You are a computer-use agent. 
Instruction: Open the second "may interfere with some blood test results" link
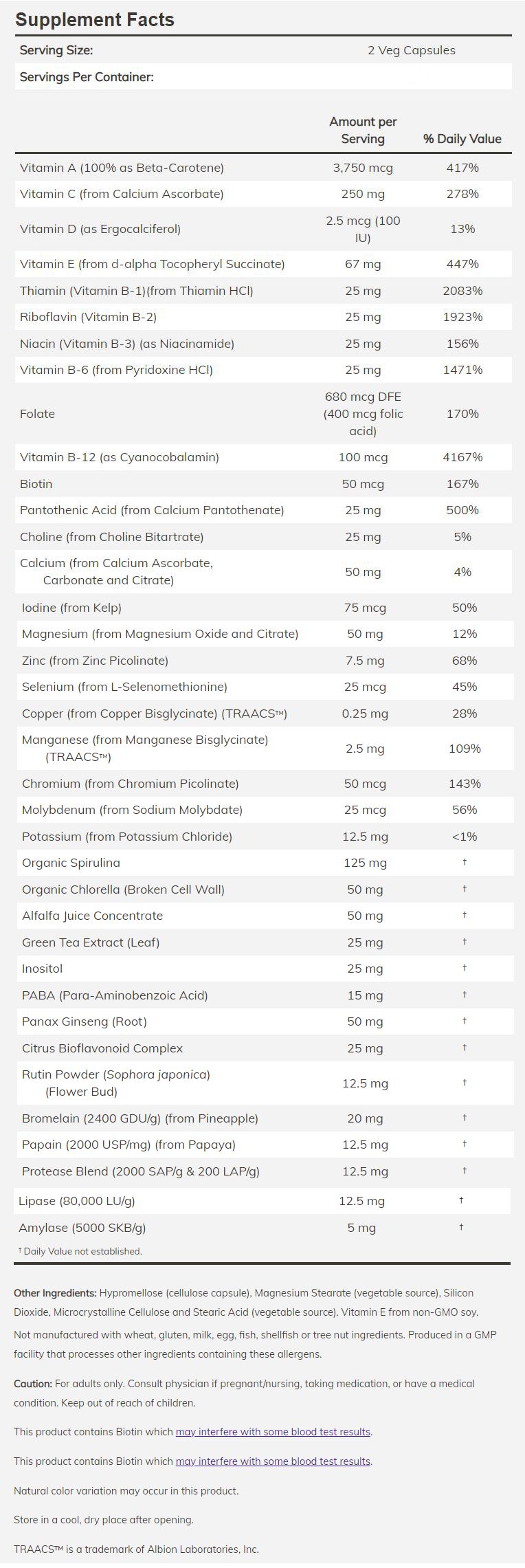(273, 1461)
